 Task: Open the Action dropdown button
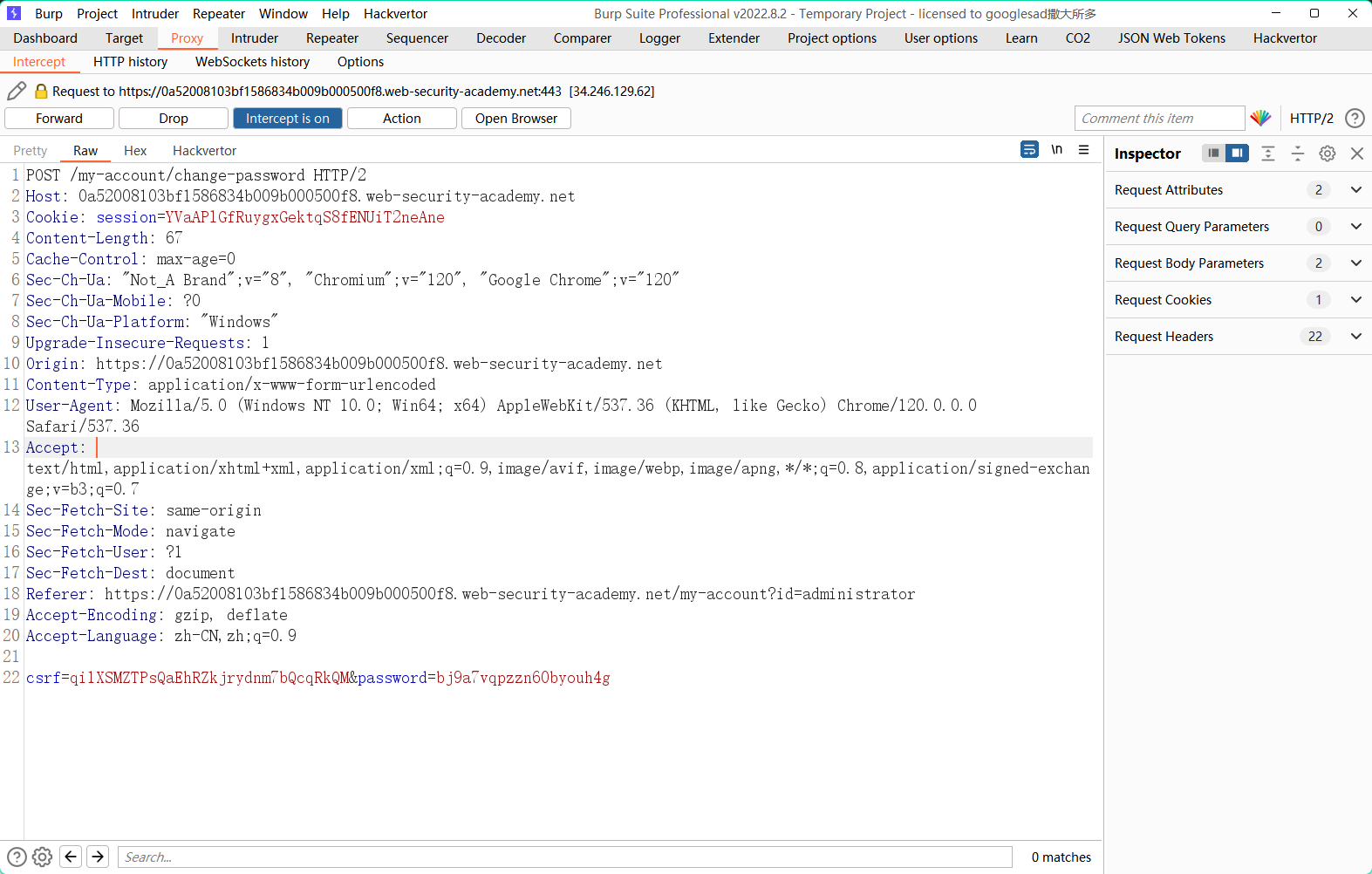tap(402, 118)
